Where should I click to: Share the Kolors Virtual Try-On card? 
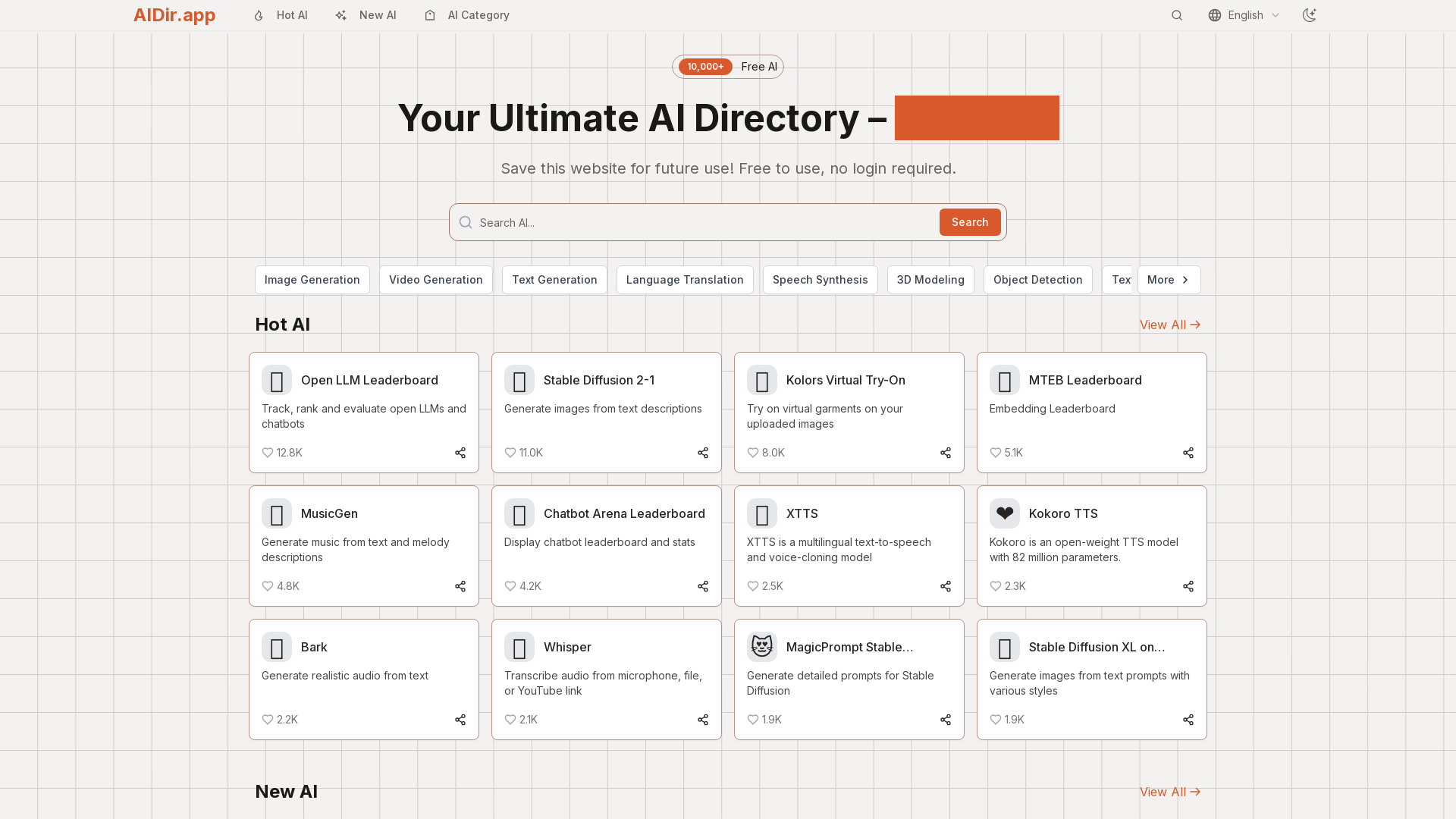[x=946, y=453]
